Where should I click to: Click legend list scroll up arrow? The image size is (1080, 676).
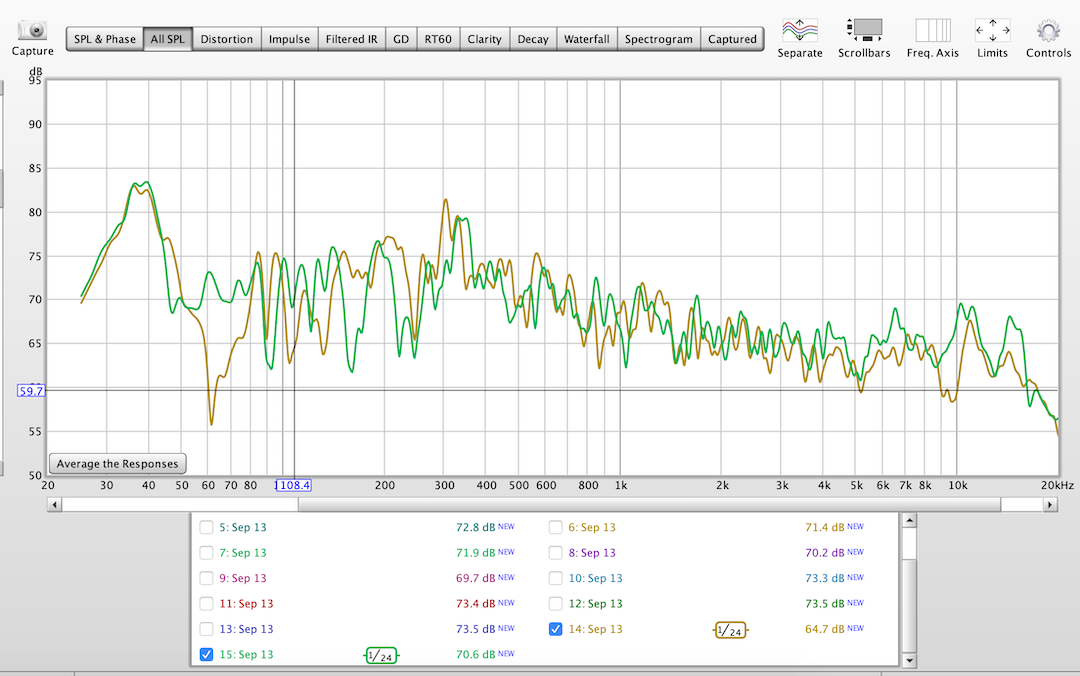[x=908, y=520]
